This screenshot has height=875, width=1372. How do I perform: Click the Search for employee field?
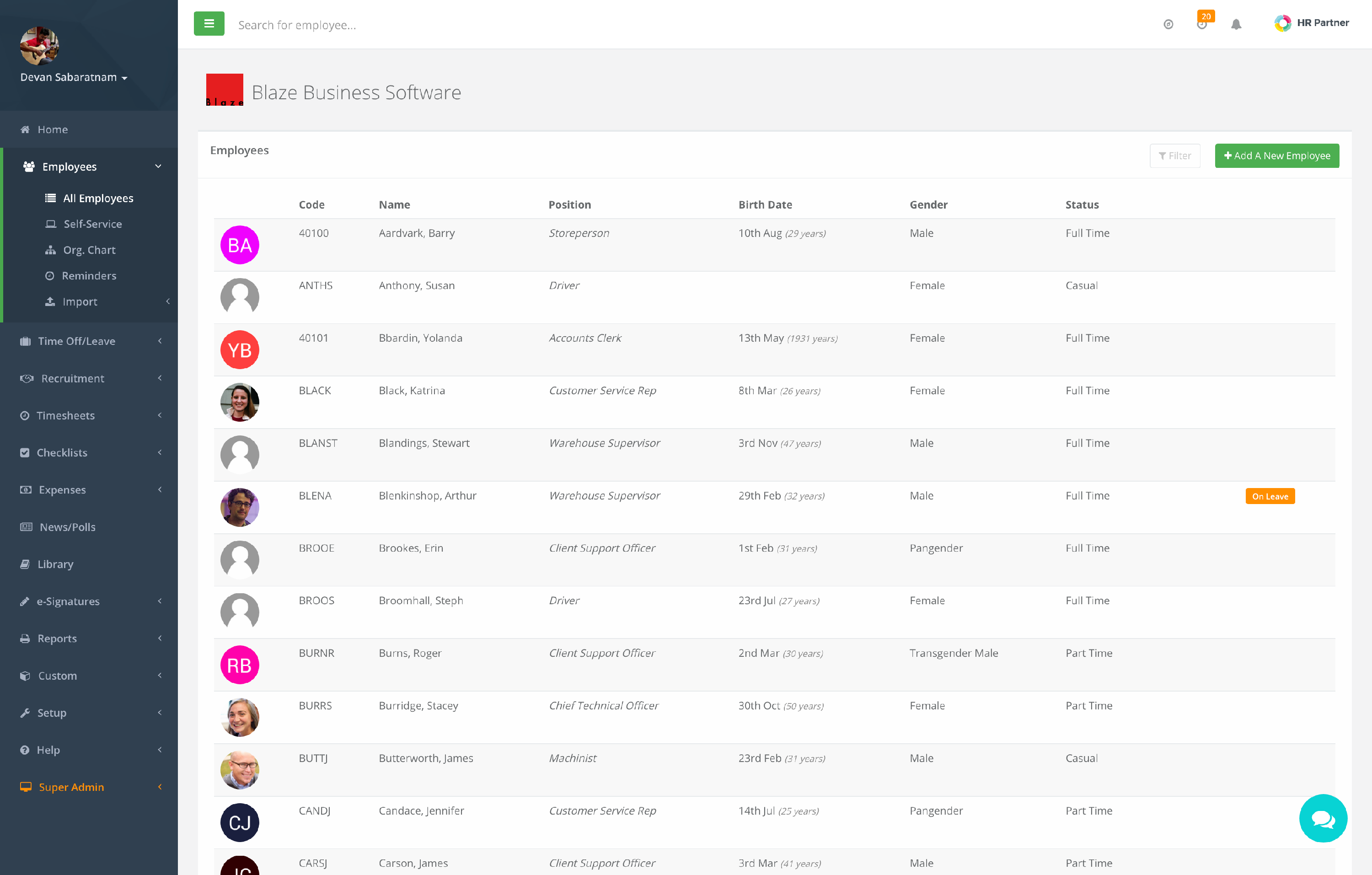pos(399,25)
